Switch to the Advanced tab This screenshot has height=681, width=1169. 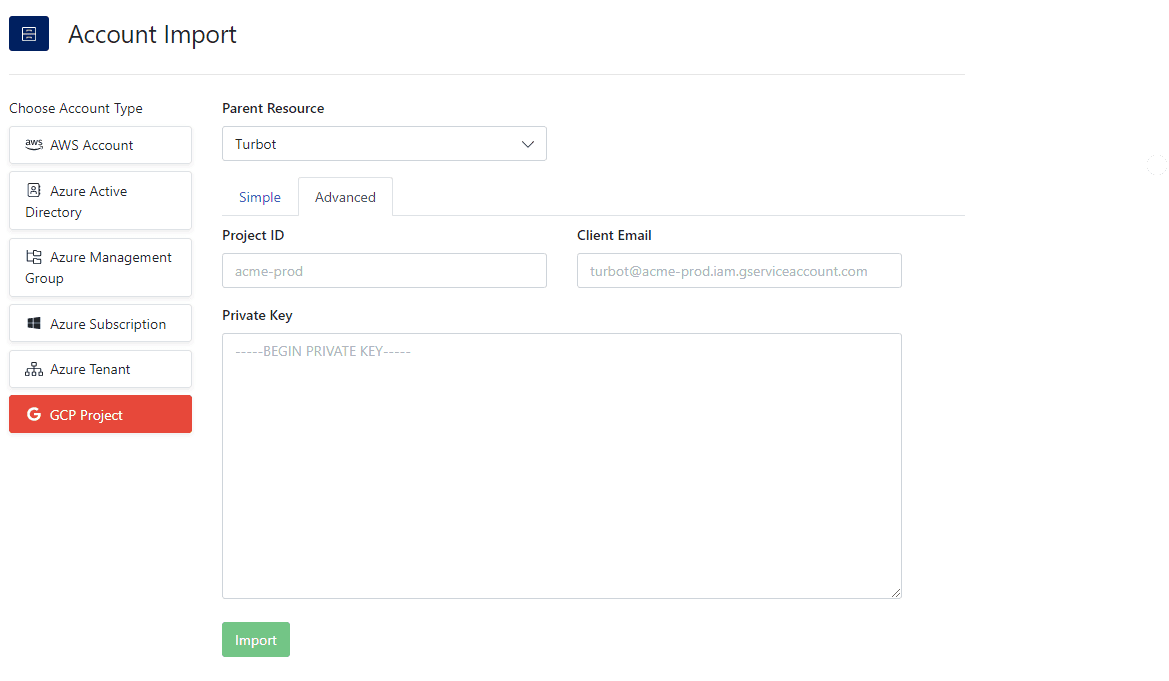345,197
